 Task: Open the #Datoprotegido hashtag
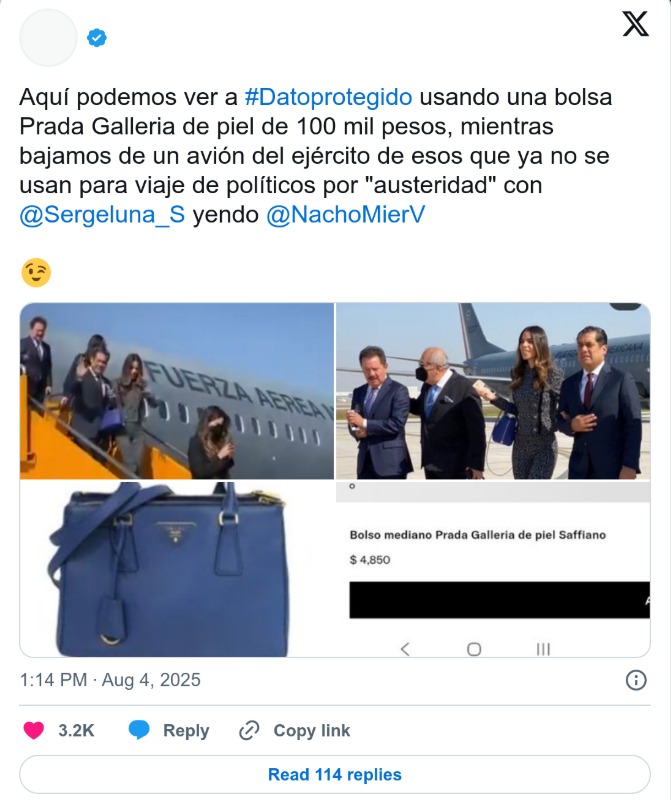[328, 97]
